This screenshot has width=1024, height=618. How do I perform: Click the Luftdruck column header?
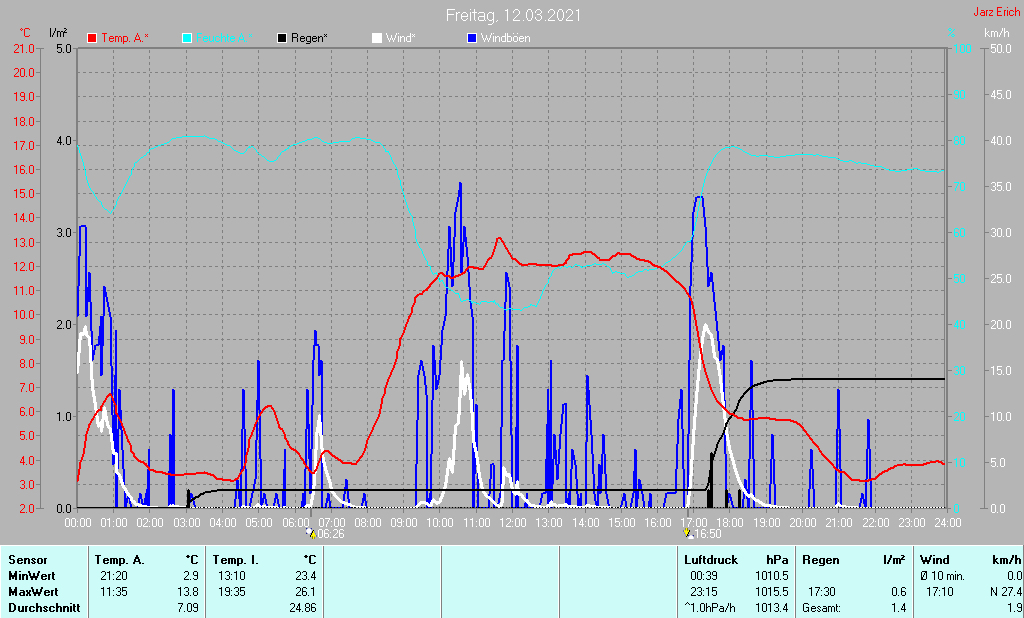click(x=711, y=560)
